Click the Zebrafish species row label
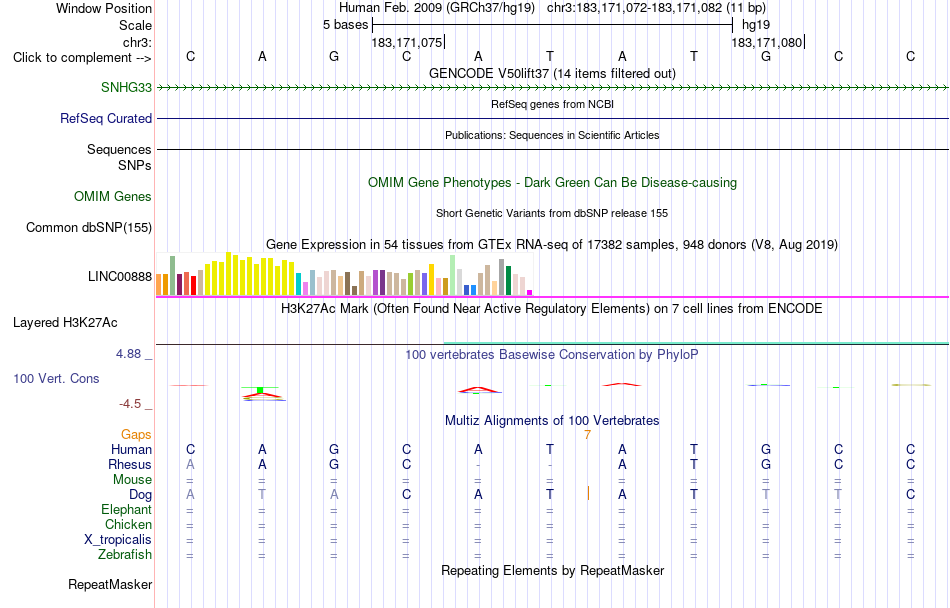 click(x=125, y=554)
